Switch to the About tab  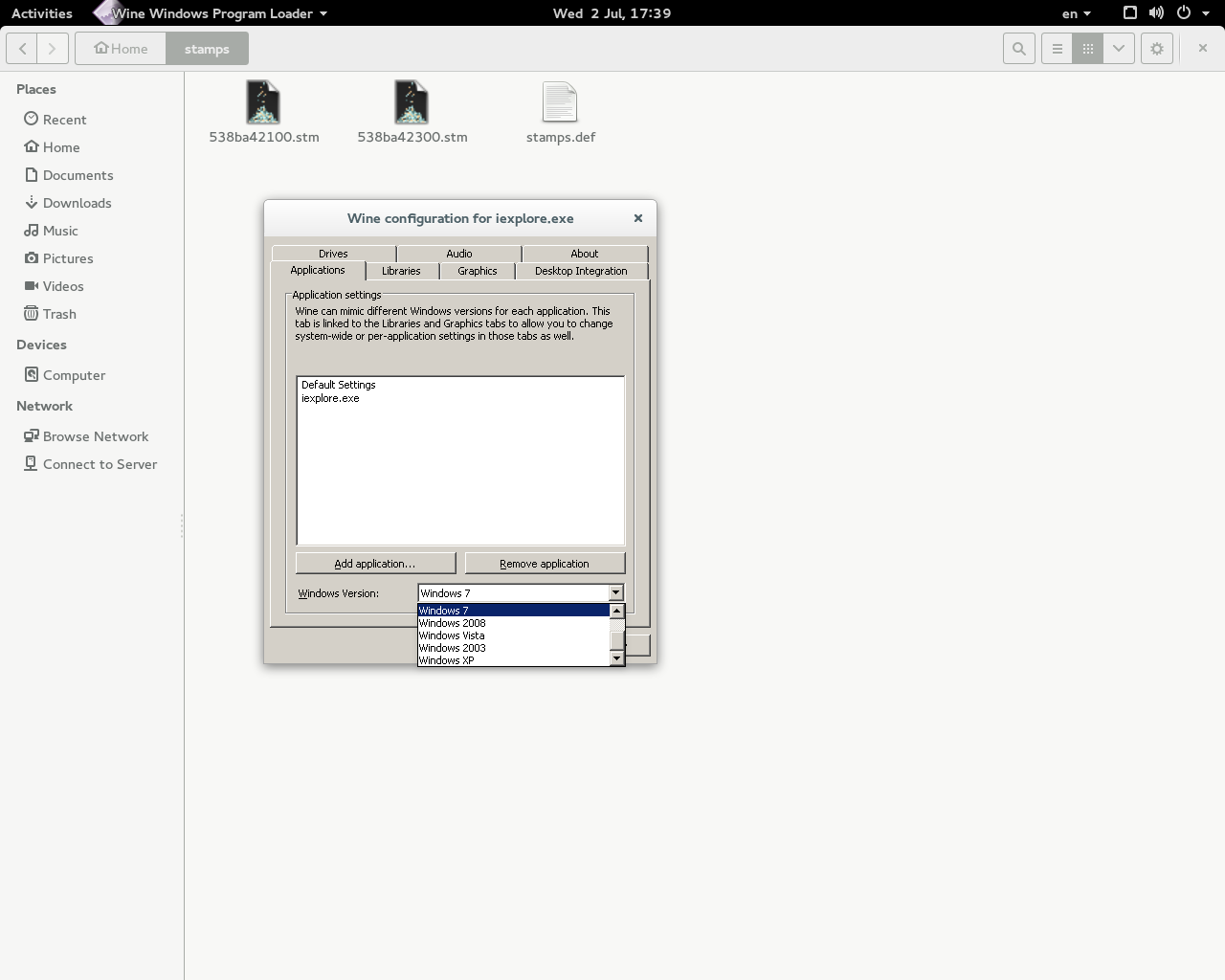point(585,254)
